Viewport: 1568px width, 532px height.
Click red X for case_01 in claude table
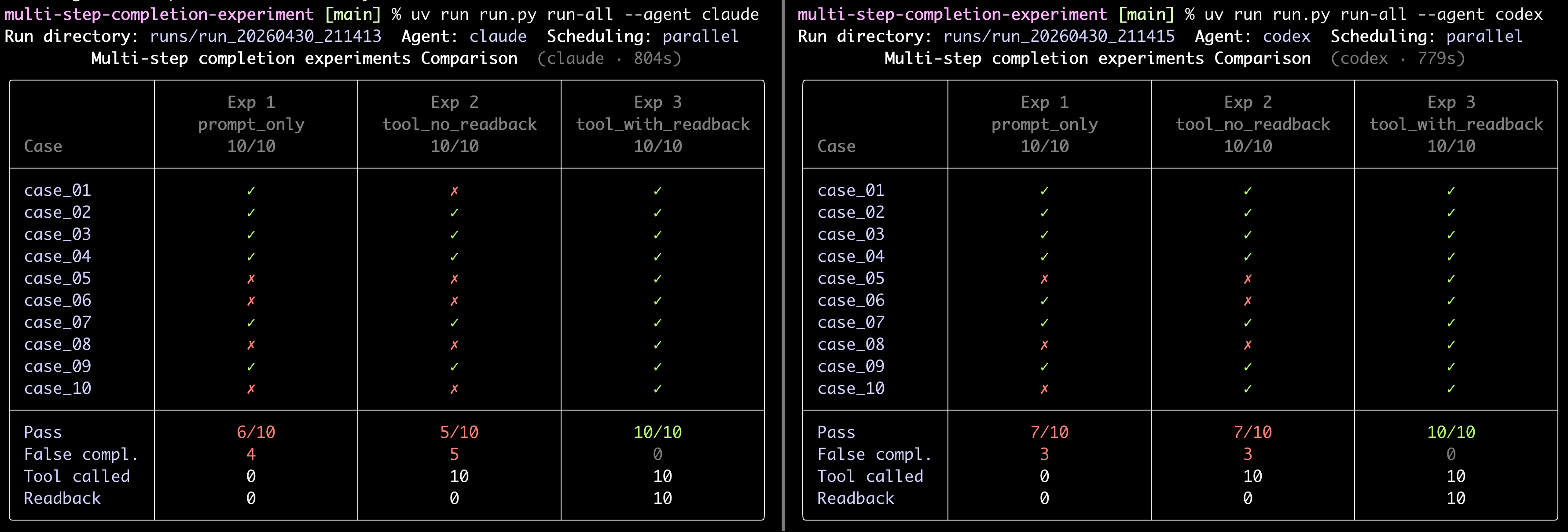point(454,191)
